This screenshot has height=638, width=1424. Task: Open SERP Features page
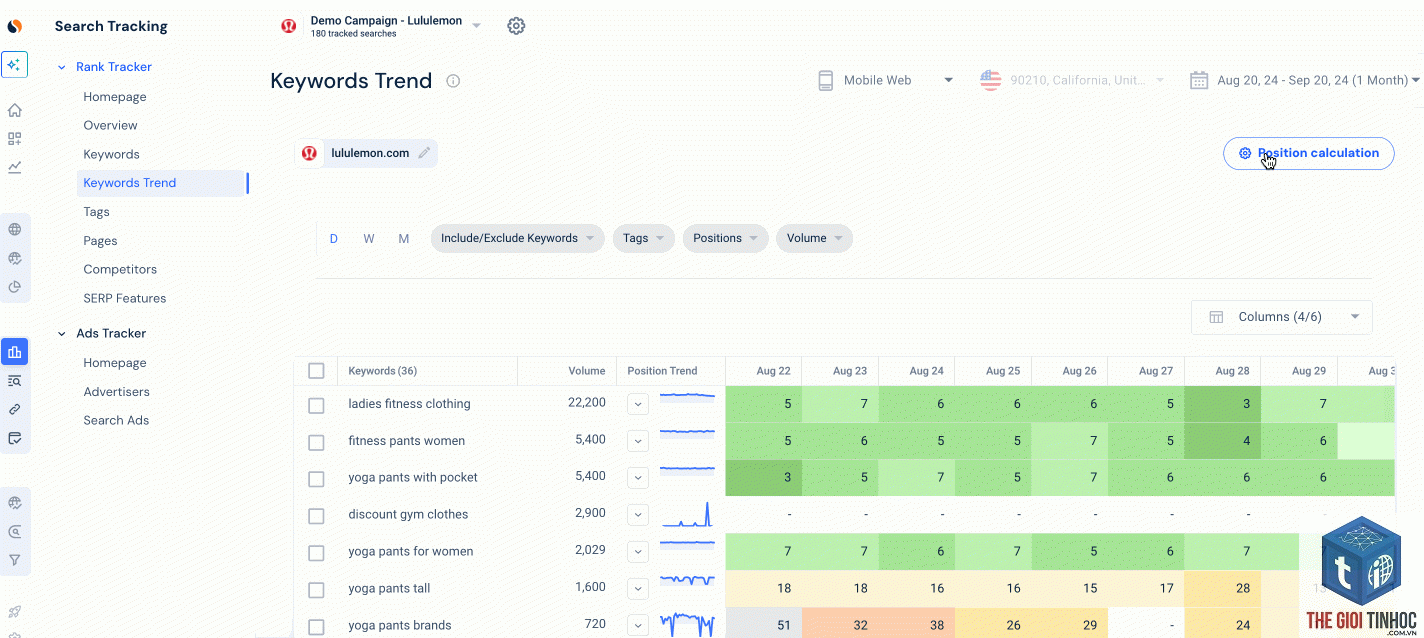[125, 298]
